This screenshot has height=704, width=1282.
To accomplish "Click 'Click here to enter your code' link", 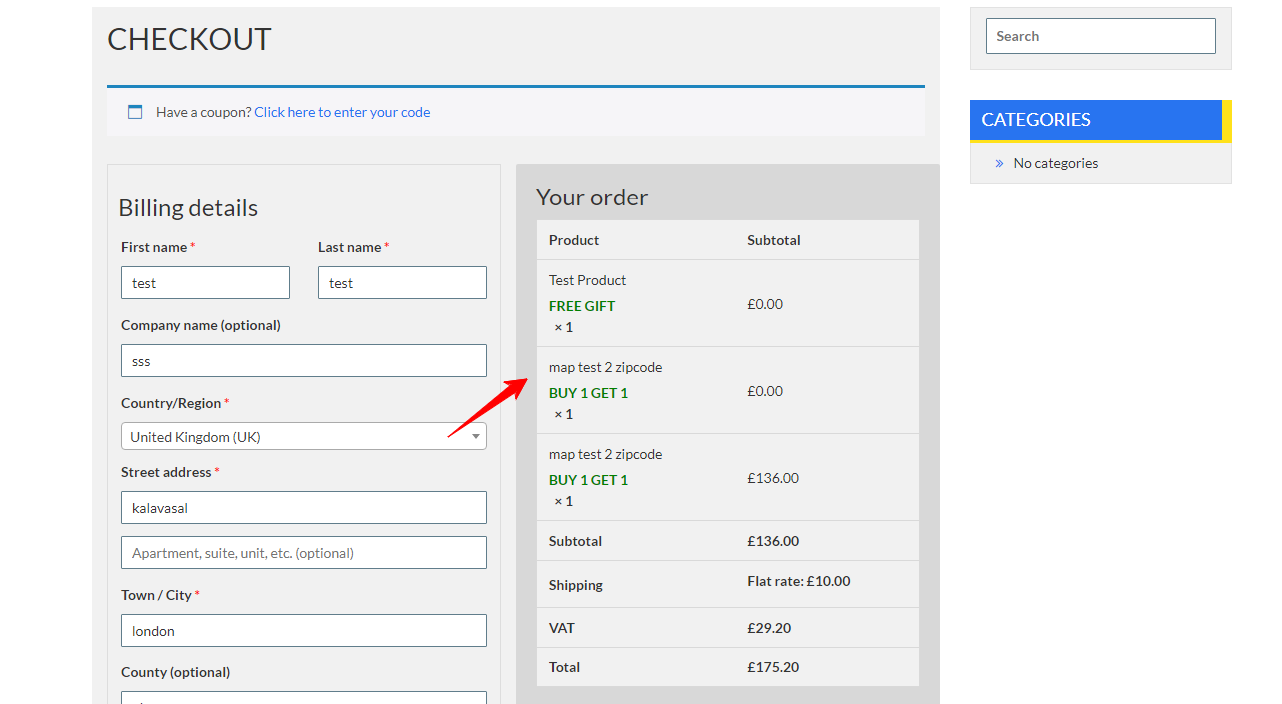I will pyautogui.click(x=342, y=112).
